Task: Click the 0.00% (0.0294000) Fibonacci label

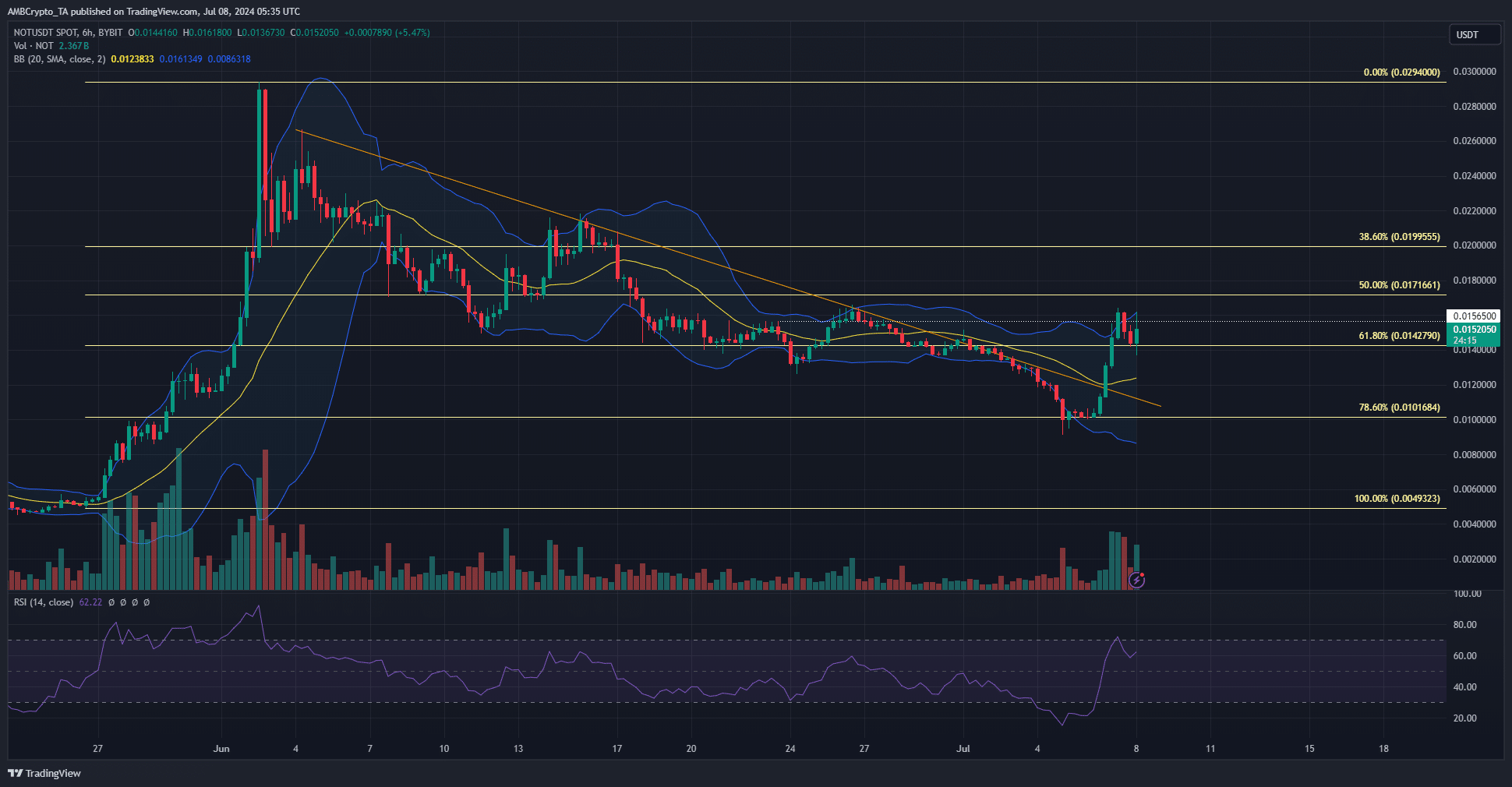Action: click(x=1401, y=72)
